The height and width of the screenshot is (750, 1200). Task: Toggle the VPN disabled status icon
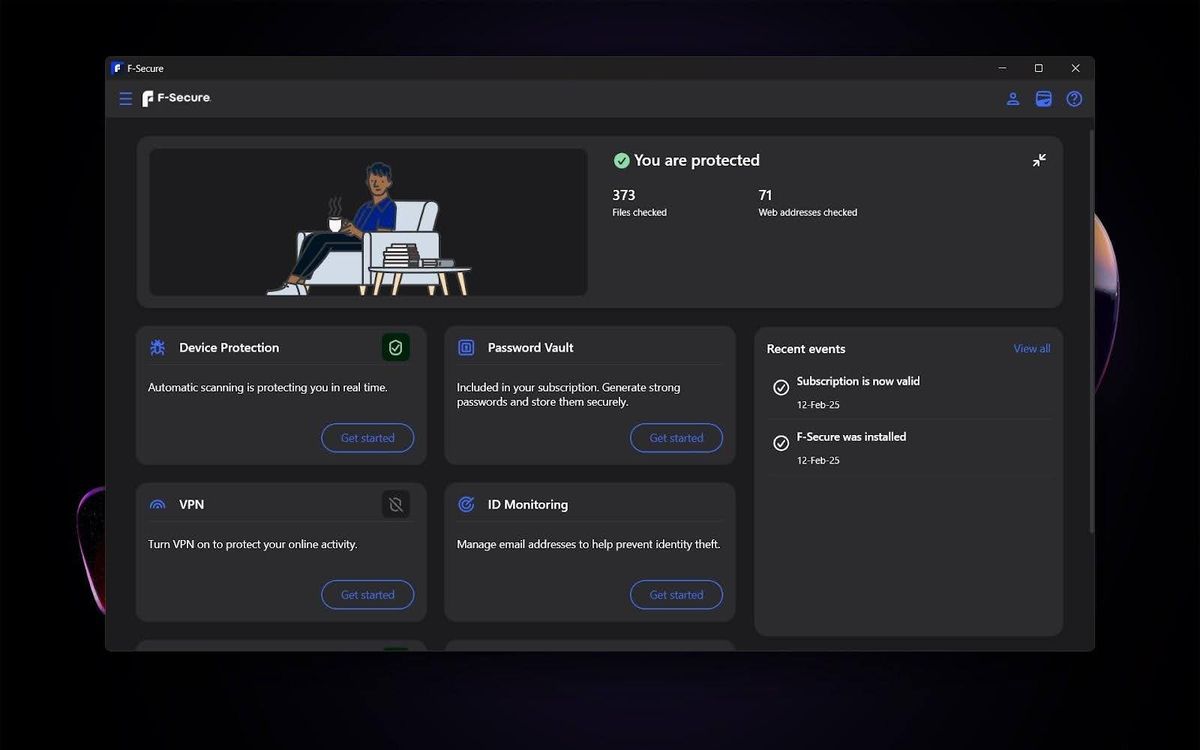click(x=395, y=504)
